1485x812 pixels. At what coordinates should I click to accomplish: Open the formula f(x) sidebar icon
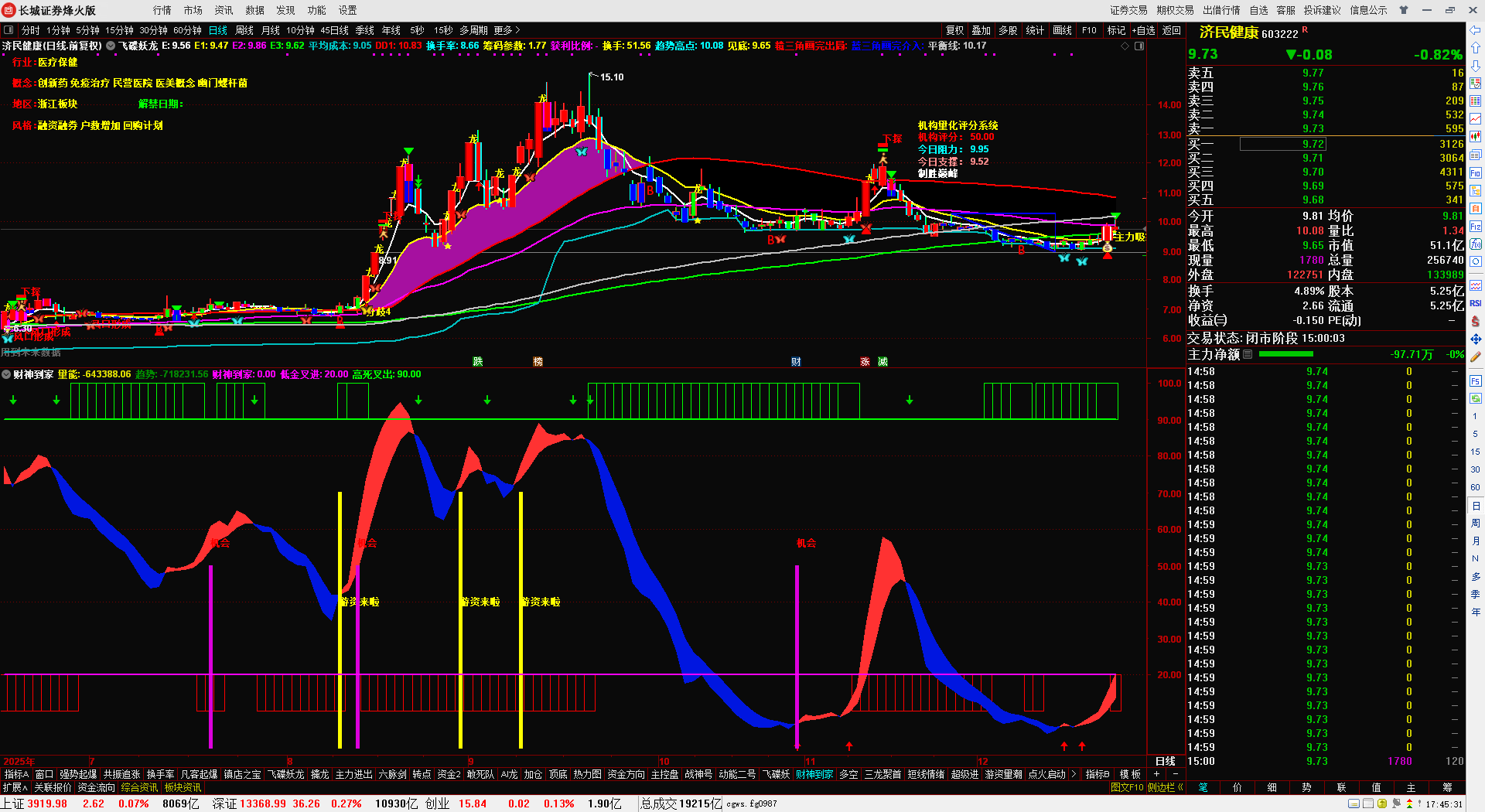tap(1476, 244)
